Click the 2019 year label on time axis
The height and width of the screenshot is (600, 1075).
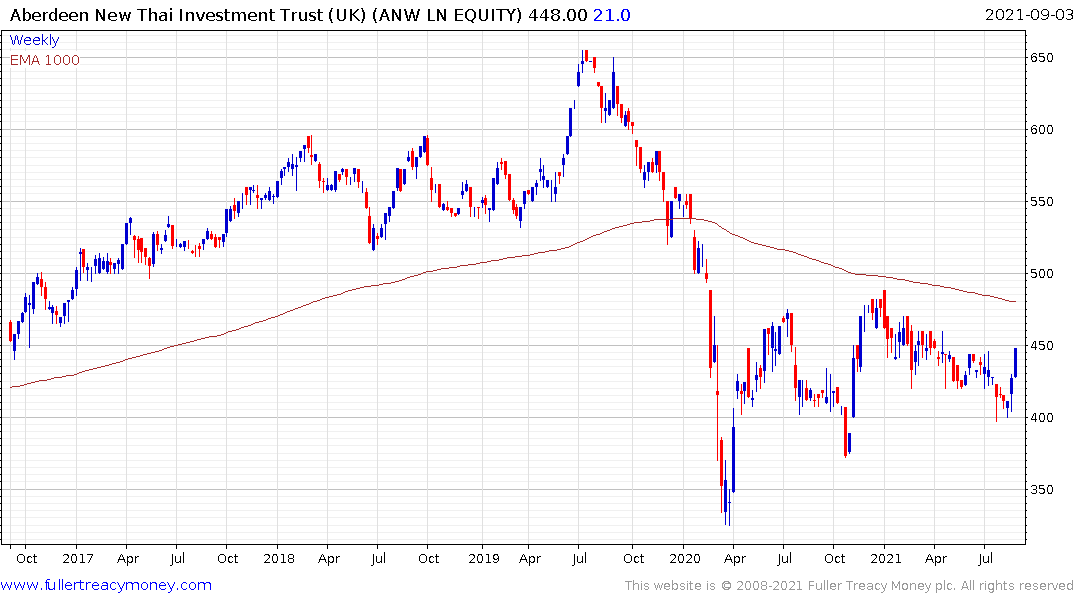484,558
